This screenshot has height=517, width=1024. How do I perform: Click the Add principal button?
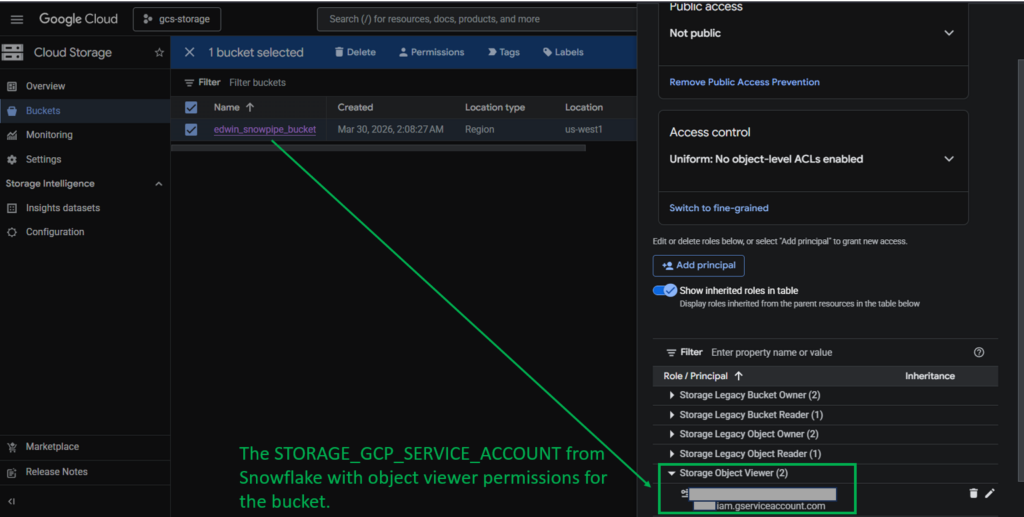698,266
